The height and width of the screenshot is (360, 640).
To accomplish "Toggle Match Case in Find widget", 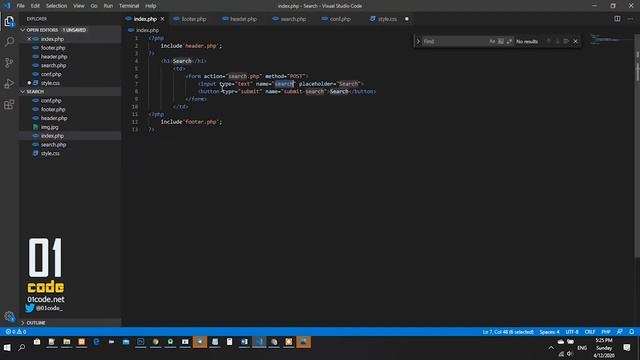I will pos(492,41).
